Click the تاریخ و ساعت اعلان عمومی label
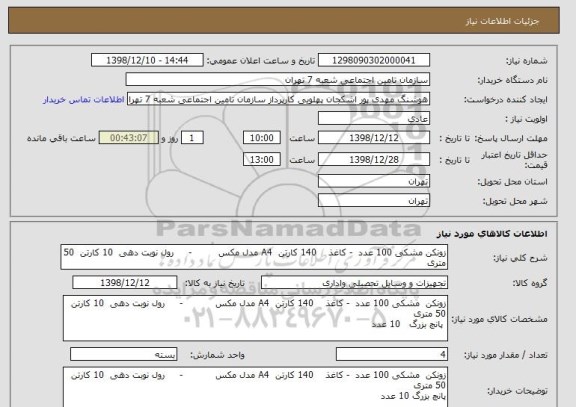Screen dimensions: 576x407 point(261,61)
